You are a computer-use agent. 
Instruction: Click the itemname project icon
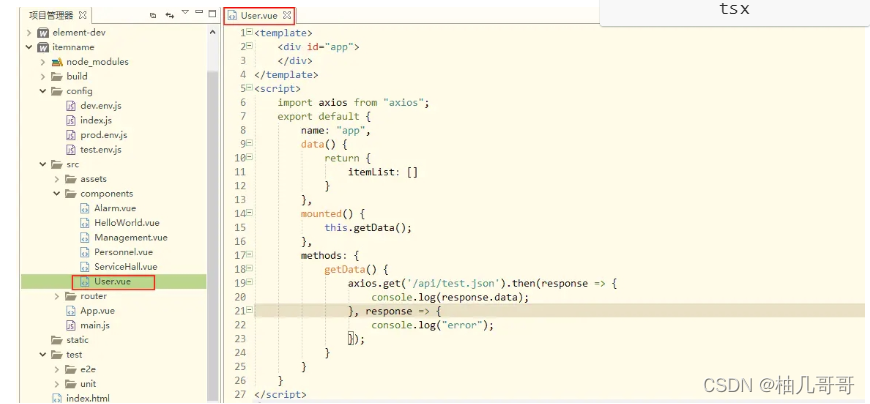(x=43, y=47)
